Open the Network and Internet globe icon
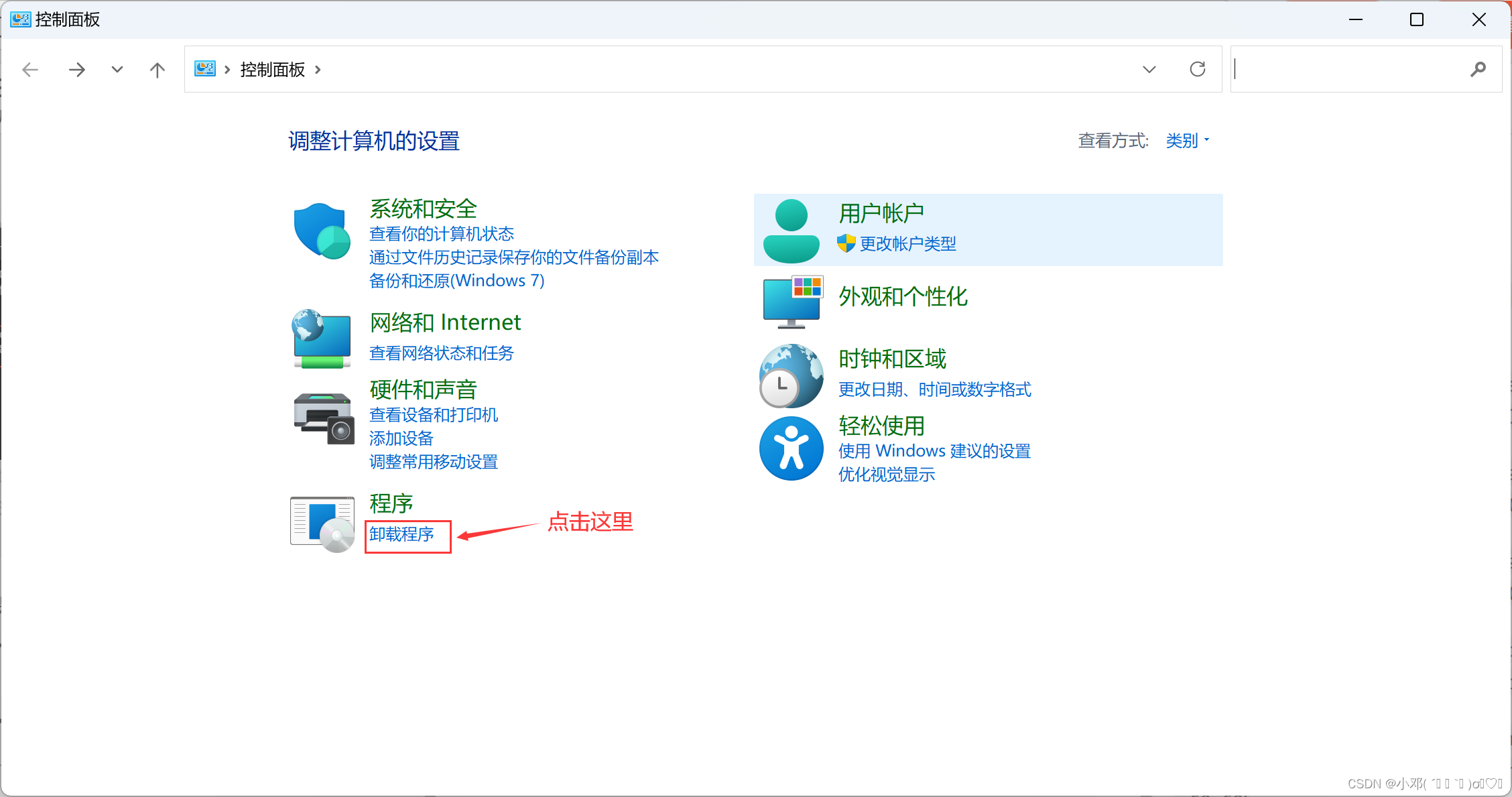 (322, 339)
